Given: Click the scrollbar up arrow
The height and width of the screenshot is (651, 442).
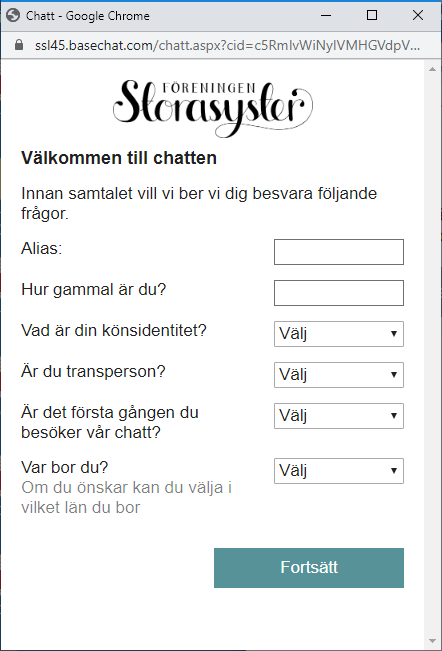Looking at the screenshot, I should [x=432, y=69].
